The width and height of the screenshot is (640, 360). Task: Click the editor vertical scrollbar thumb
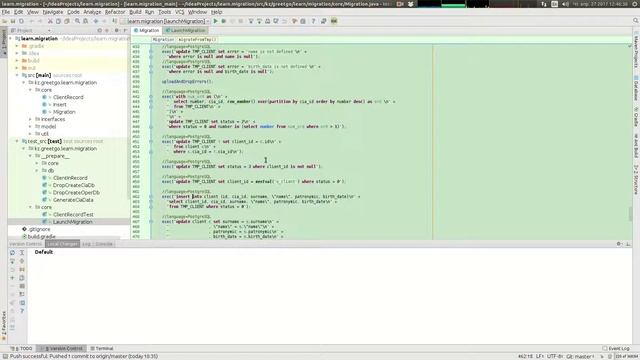(630, 213)
